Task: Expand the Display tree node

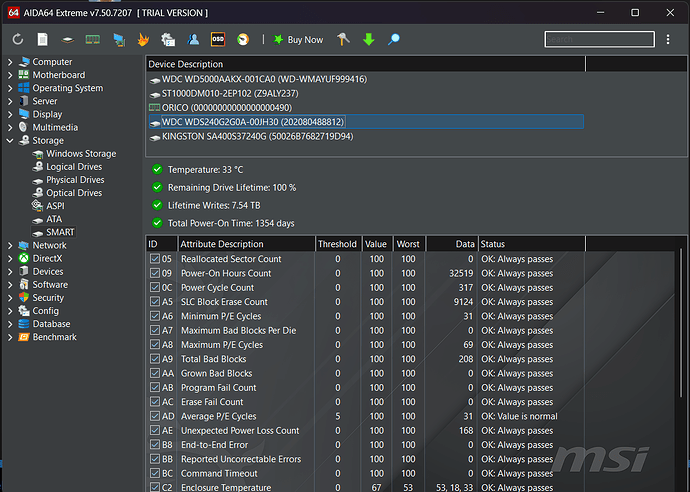Action: (10, 114)
